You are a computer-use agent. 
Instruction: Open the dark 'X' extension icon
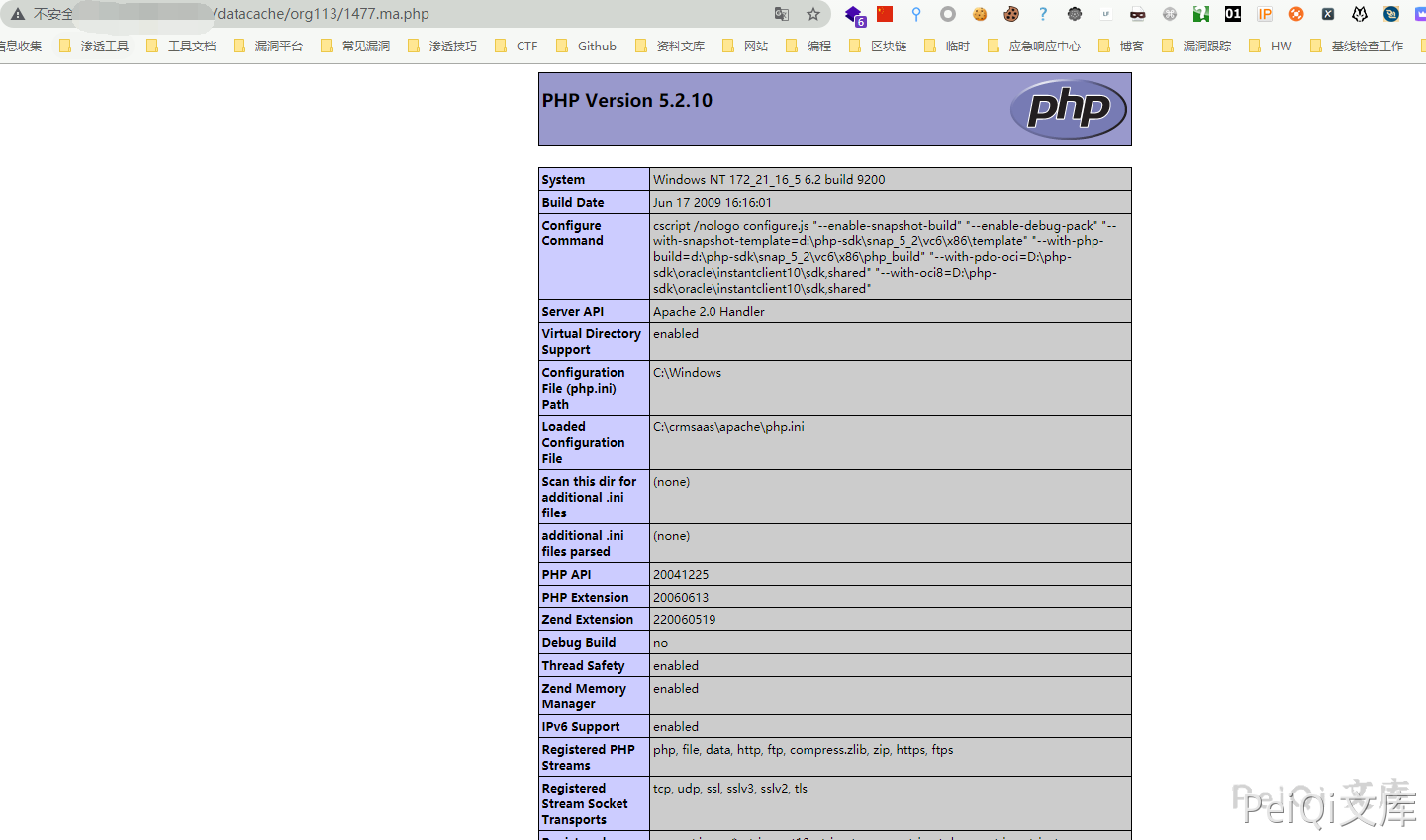click(1328, 14)
